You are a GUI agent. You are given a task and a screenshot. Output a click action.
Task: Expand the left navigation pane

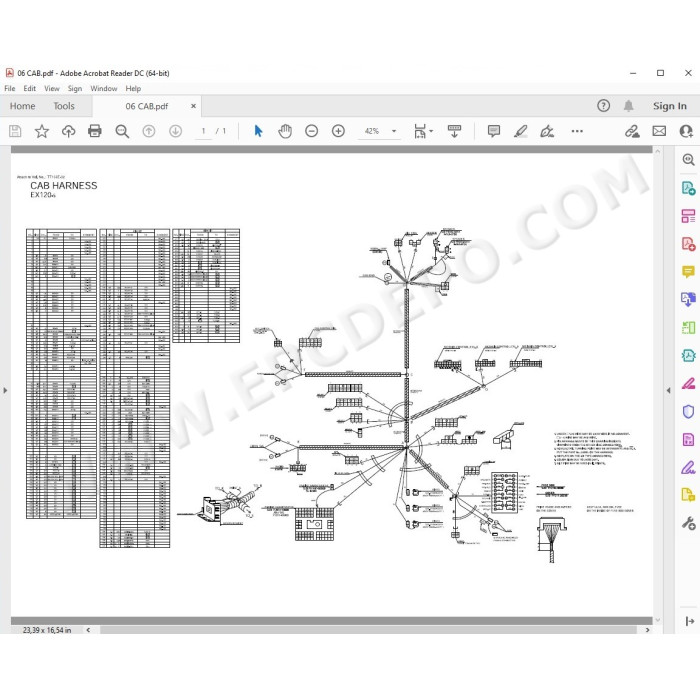click(x=5, y=390)
